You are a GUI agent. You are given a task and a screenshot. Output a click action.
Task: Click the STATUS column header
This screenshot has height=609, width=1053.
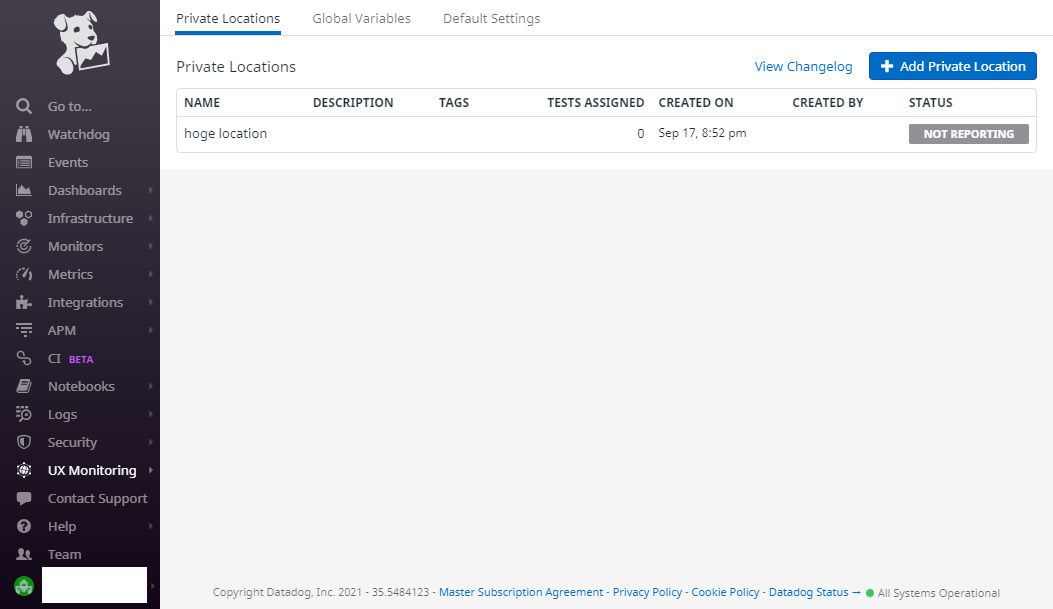(931, 103)
